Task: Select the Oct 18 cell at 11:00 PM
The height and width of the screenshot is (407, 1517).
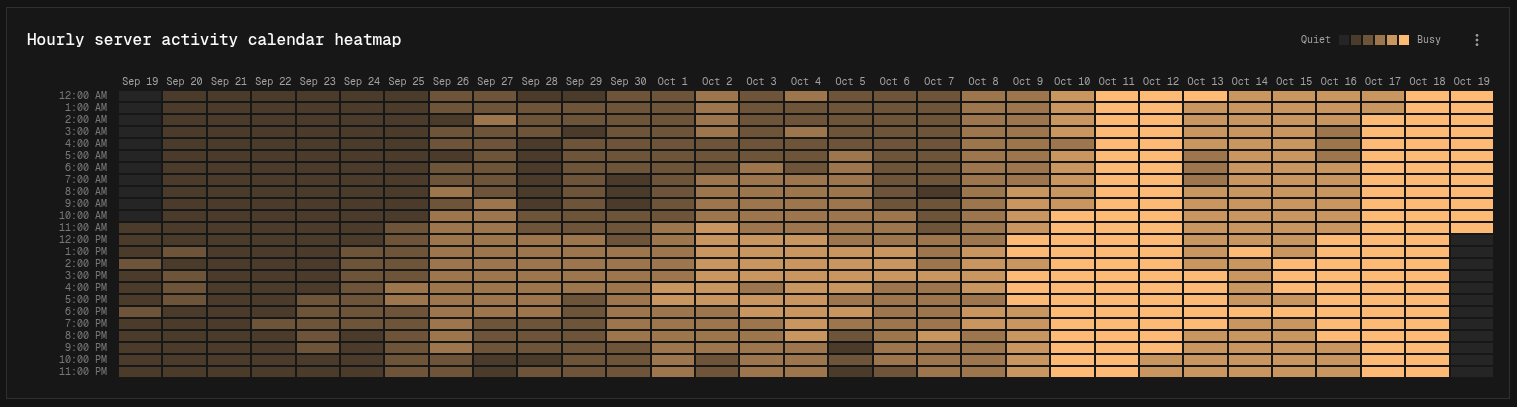Action: (1427, 372)
